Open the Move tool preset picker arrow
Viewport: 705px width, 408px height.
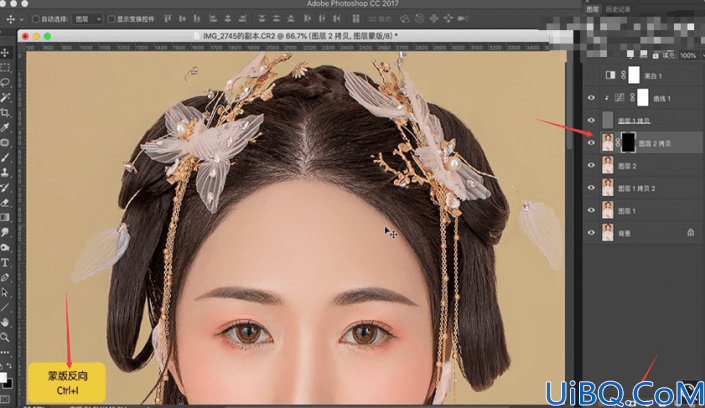(x=21, y=19)
